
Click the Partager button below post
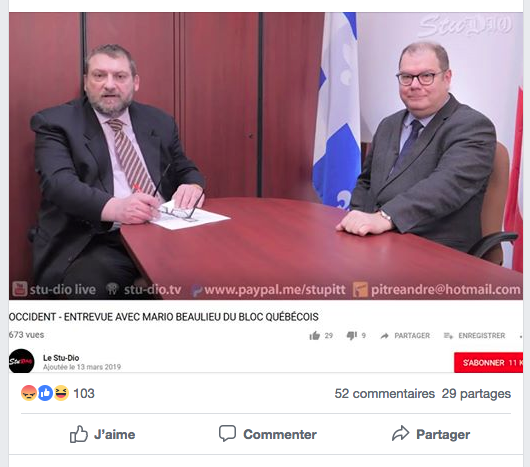tap(431, 434)
